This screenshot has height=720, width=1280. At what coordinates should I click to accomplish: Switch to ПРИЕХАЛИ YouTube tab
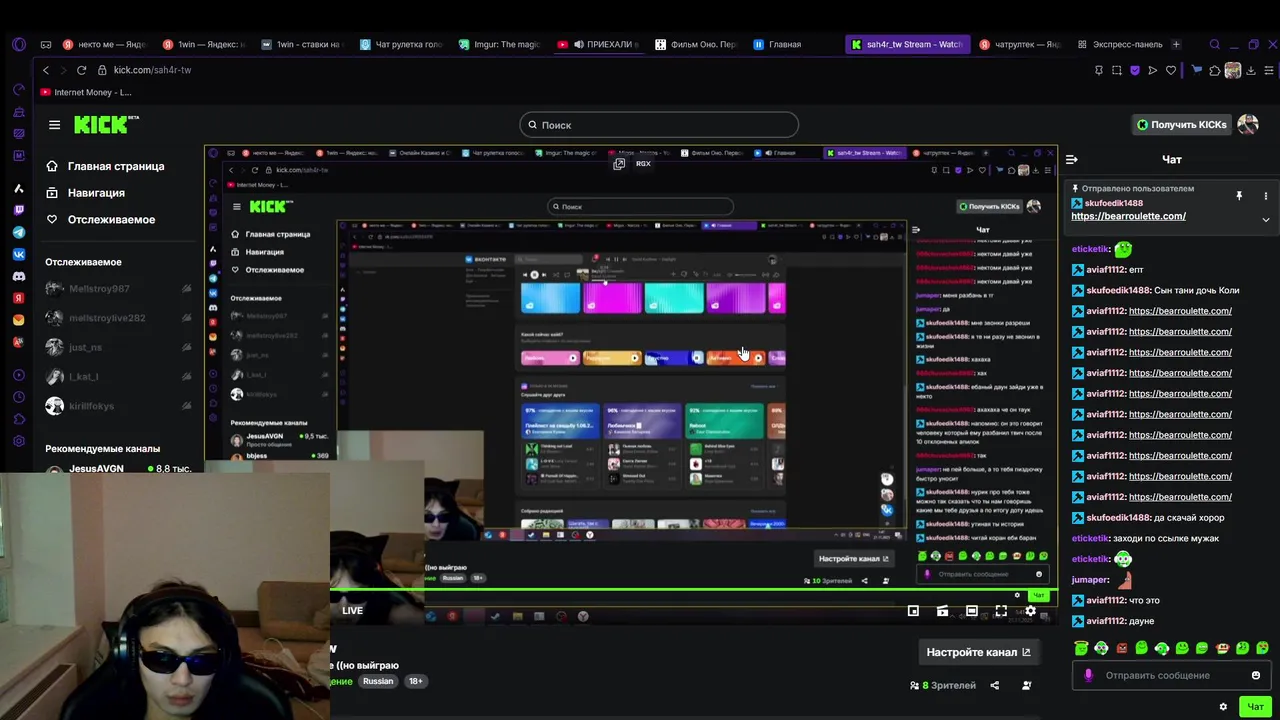coord(599,44)
